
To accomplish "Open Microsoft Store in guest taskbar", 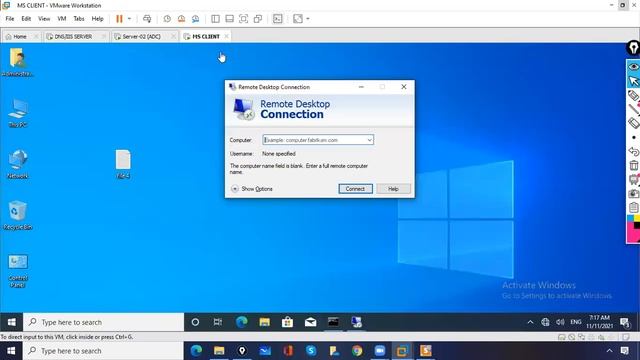I will [x=287, y=322].
